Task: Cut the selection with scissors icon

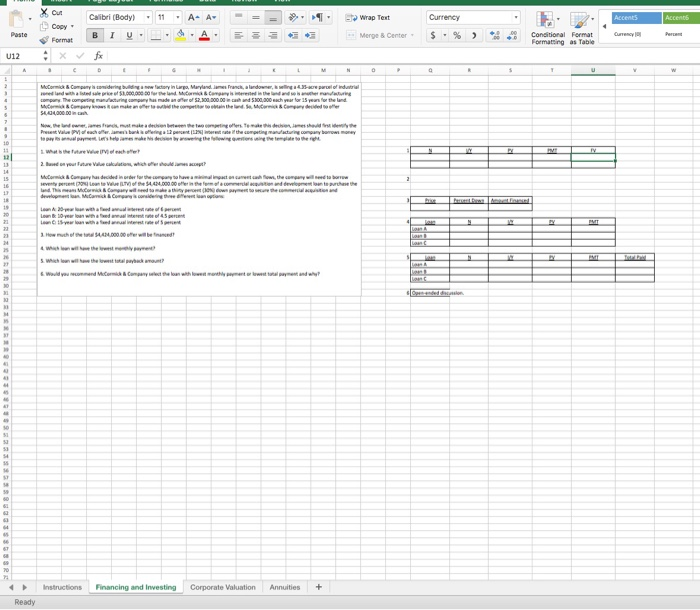Action: 44,13
